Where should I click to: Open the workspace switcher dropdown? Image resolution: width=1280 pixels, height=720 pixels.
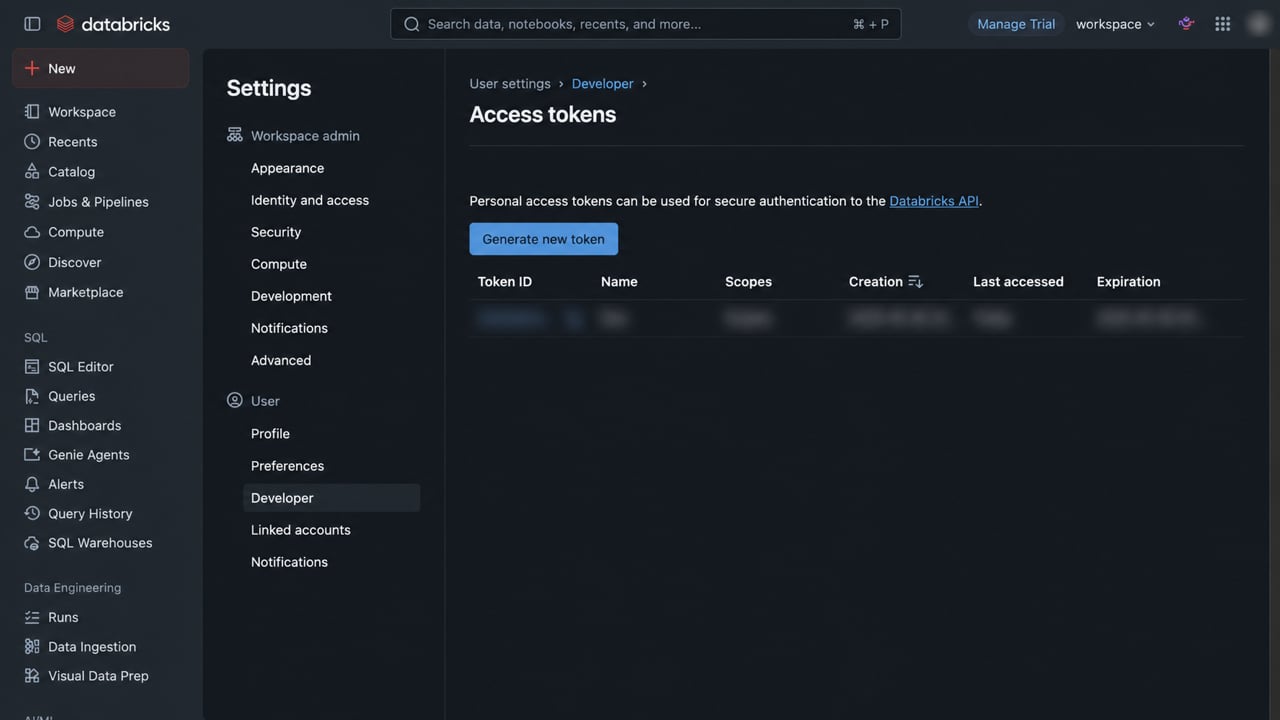(x=1116, y=24)
